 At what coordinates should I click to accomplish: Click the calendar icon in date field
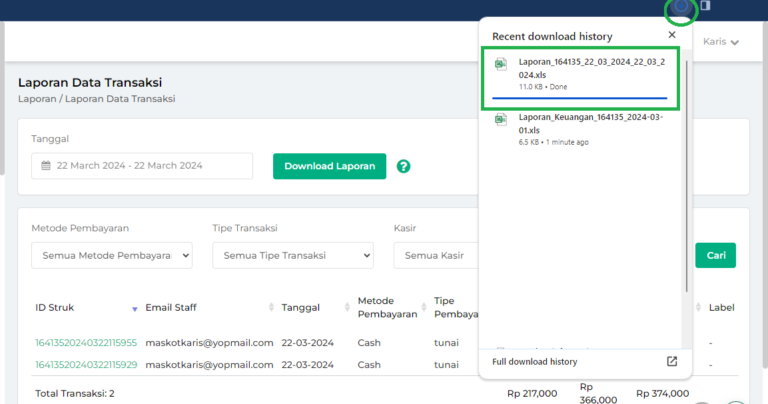click(46, 166)
